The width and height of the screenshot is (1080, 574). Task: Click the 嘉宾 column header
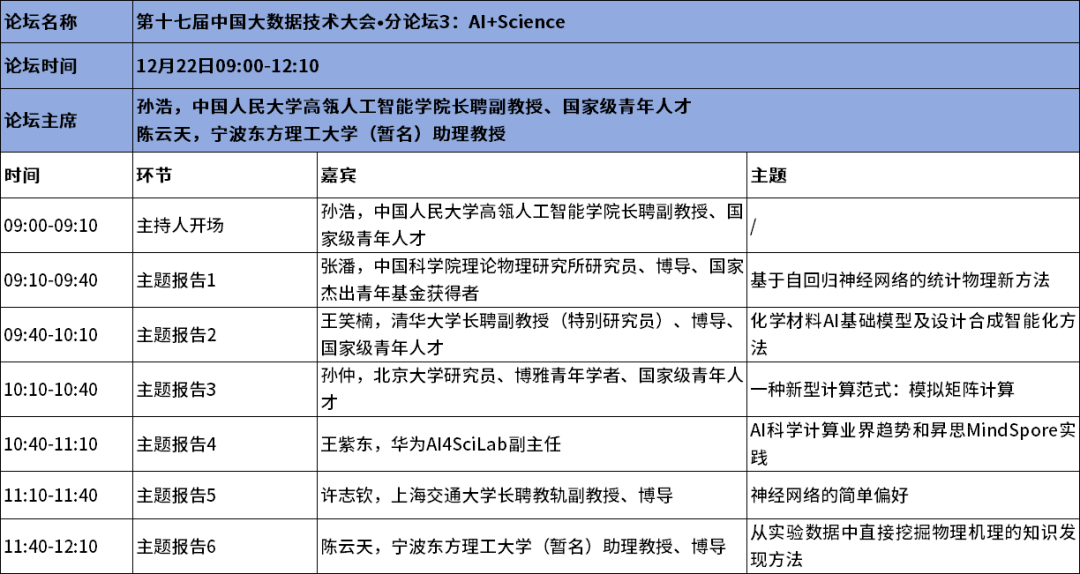(532, 175)
